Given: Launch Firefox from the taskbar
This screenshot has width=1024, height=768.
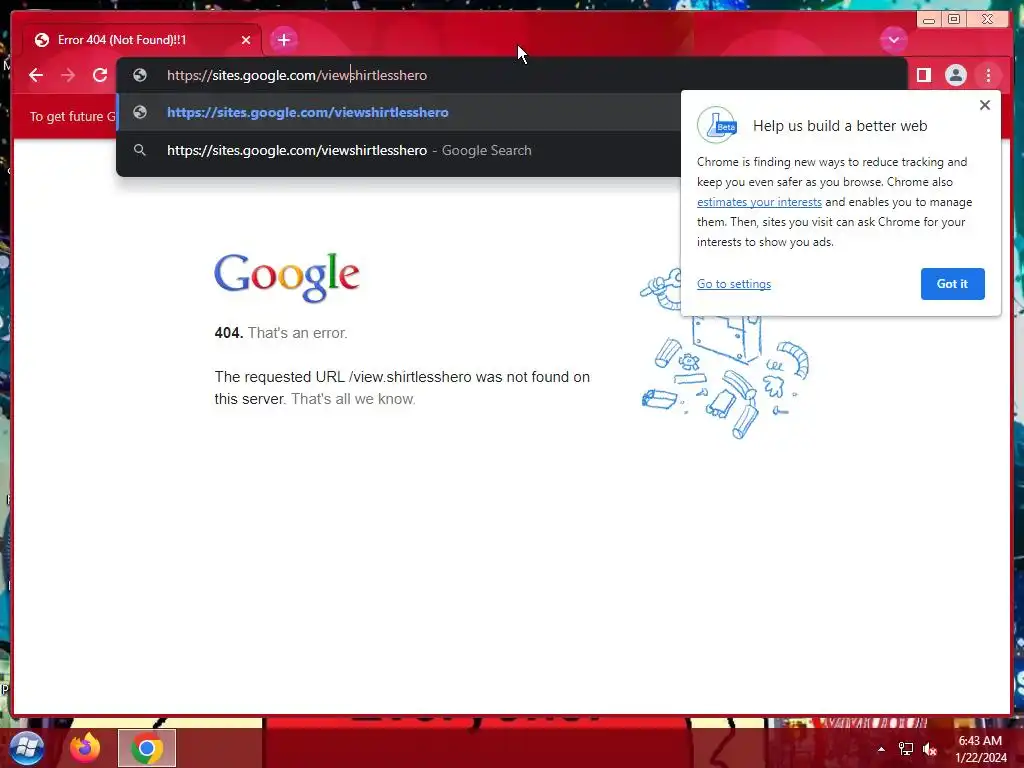Looking at the screenshot, I should pyautogui.click(x=85, y=748).
